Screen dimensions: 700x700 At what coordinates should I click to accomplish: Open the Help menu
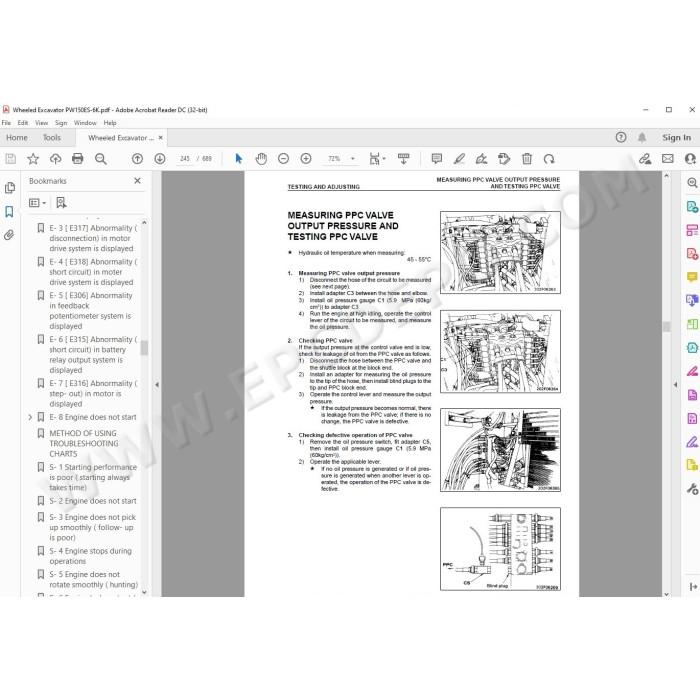click(x=110, y=123)
